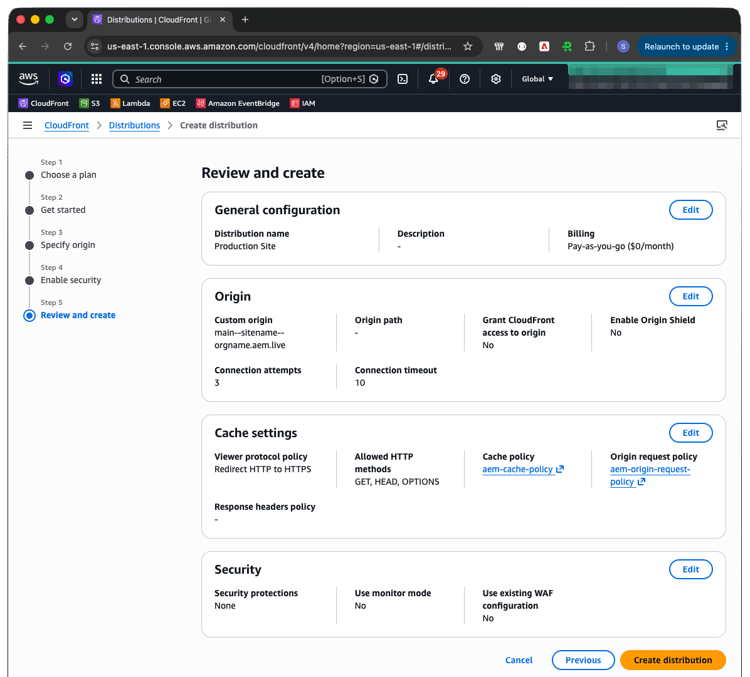Go back in browser history
The height and width of the screenshot is (677, 750).
point(22,46)
